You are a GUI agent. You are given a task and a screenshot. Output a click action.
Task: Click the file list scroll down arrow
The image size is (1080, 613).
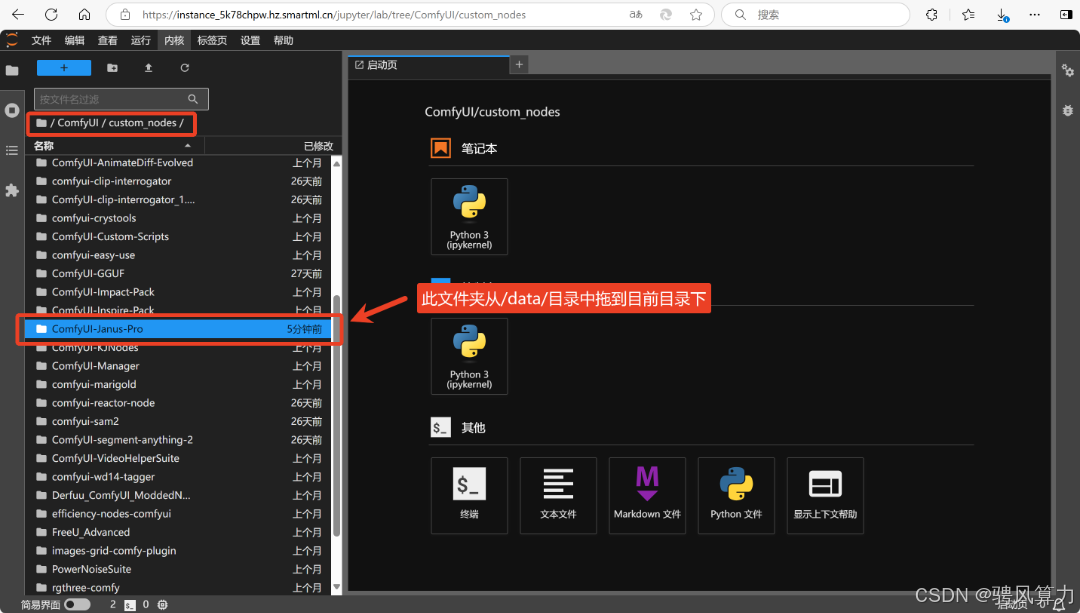tap(336, 588)
